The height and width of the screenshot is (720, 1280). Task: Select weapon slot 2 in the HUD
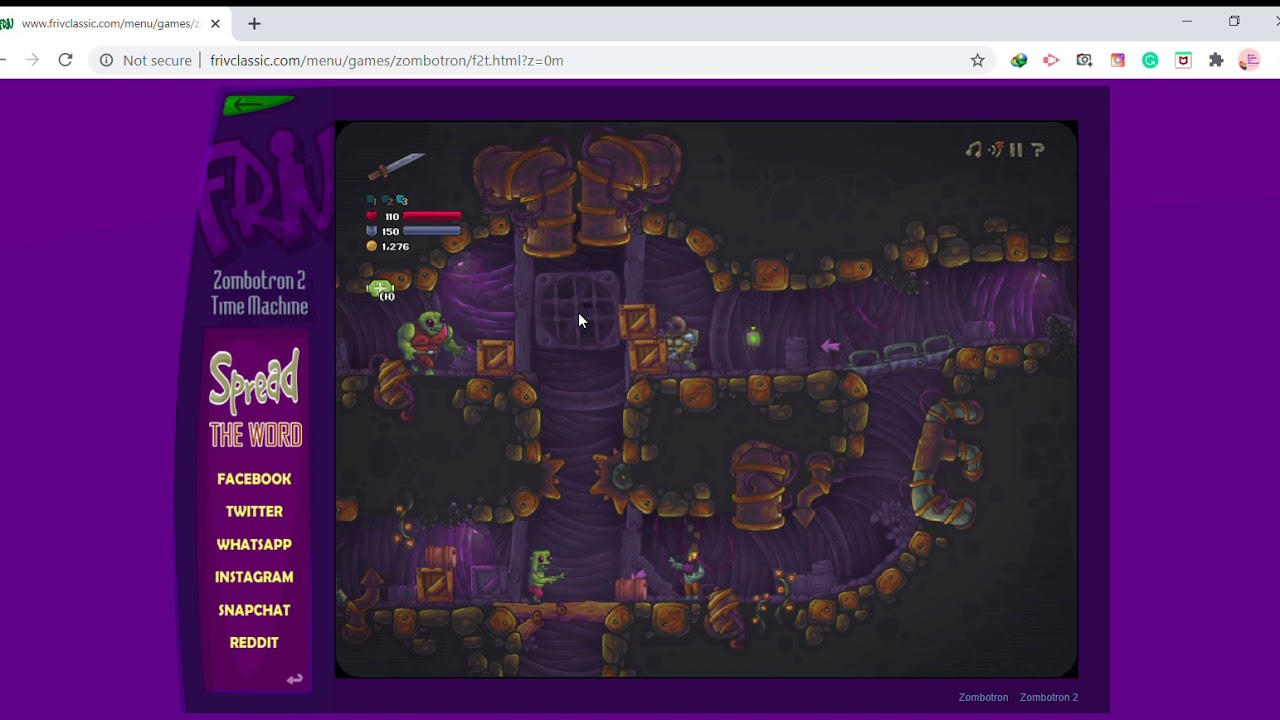pos(387,200)
